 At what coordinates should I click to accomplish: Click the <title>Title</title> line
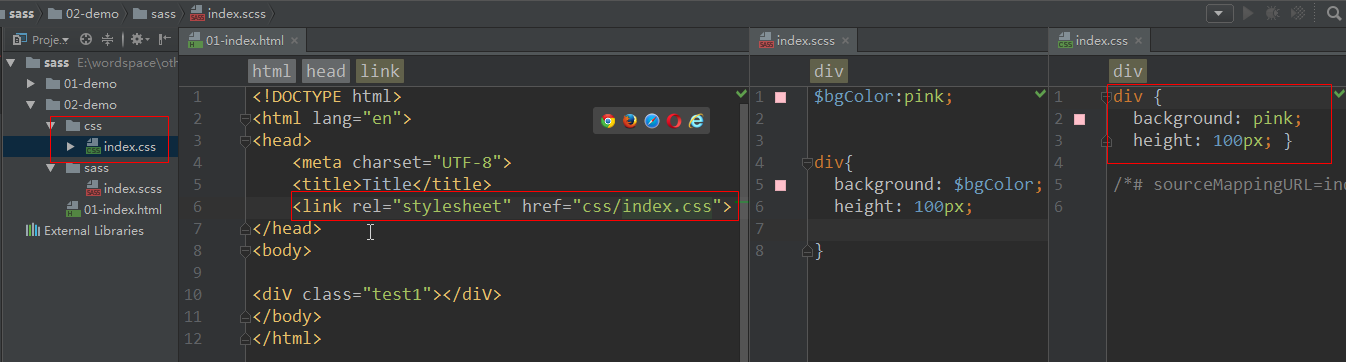(x=392, y=185)
